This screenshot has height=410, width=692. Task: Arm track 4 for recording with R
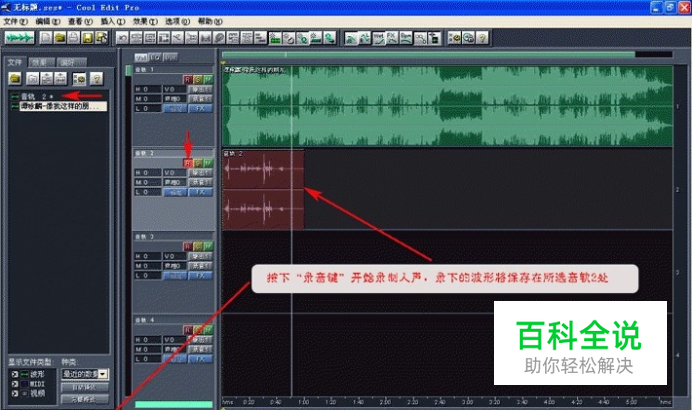188,330
